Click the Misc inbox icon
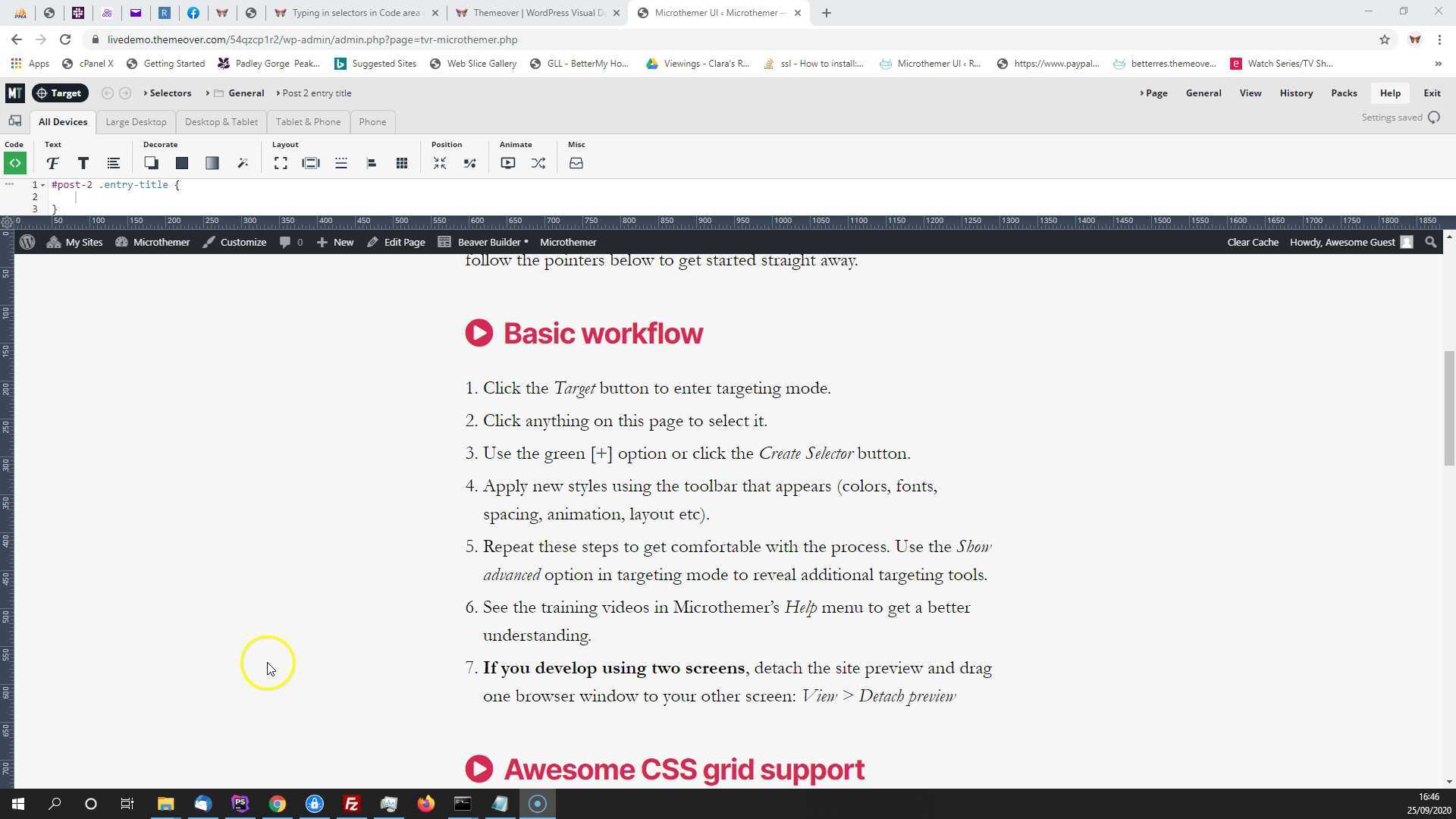The height and width of the screenshot is (819, 1456). (x=576, y=163)
